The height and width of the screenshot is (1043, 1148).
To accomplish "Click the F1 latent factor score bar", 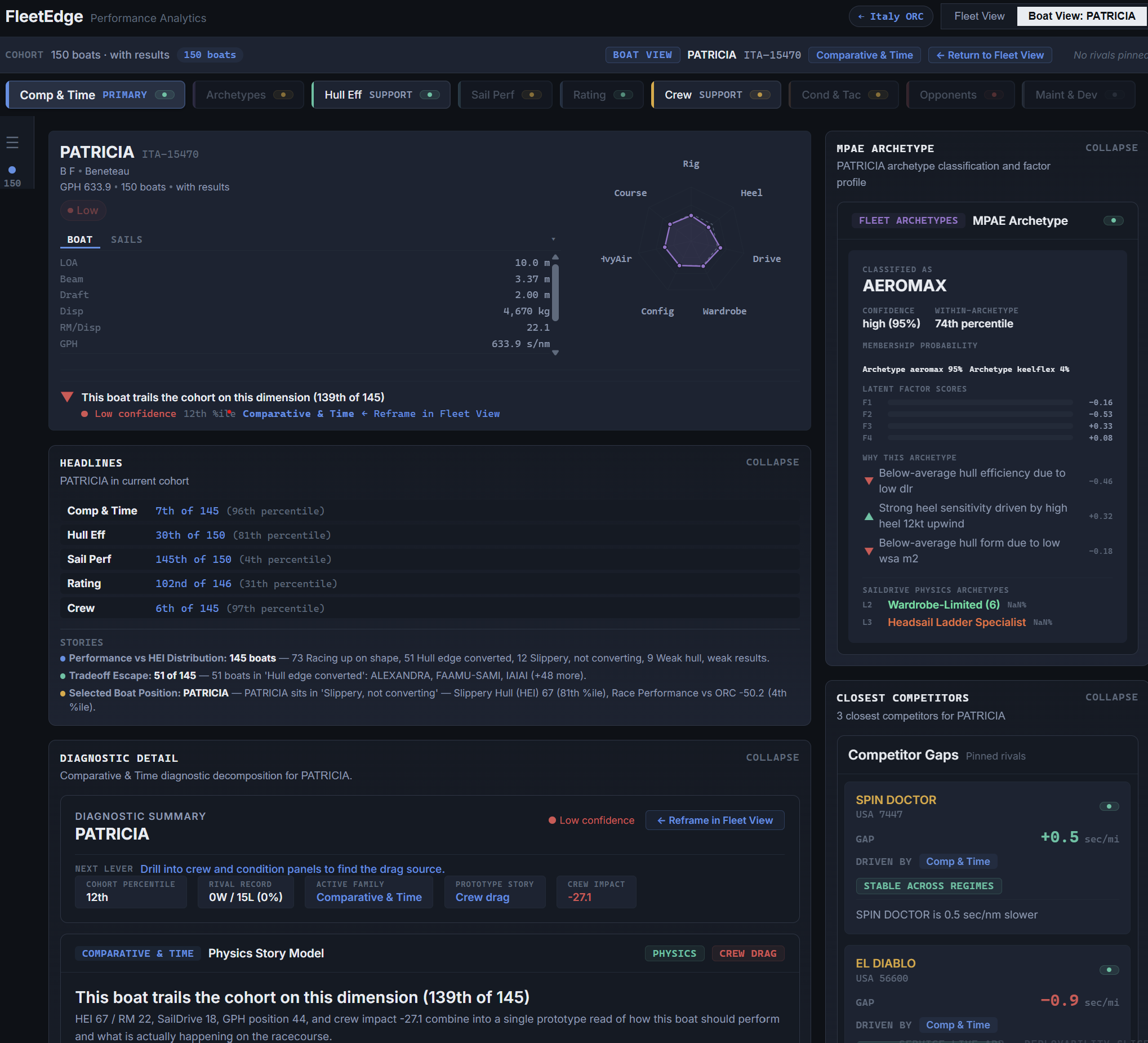I will coord(980,402).
